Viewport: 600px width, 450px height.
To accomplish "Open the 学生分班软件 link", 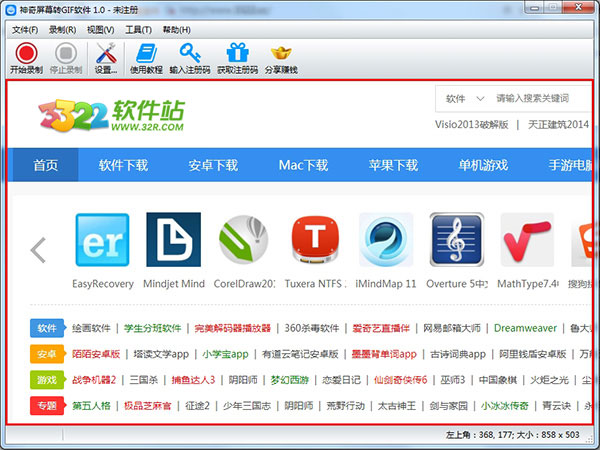I will (x=152, y=328).
